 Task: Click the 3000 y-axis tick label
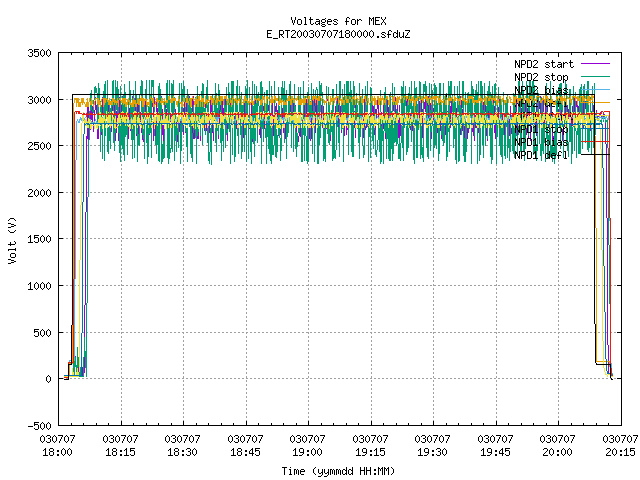[39, 100]
